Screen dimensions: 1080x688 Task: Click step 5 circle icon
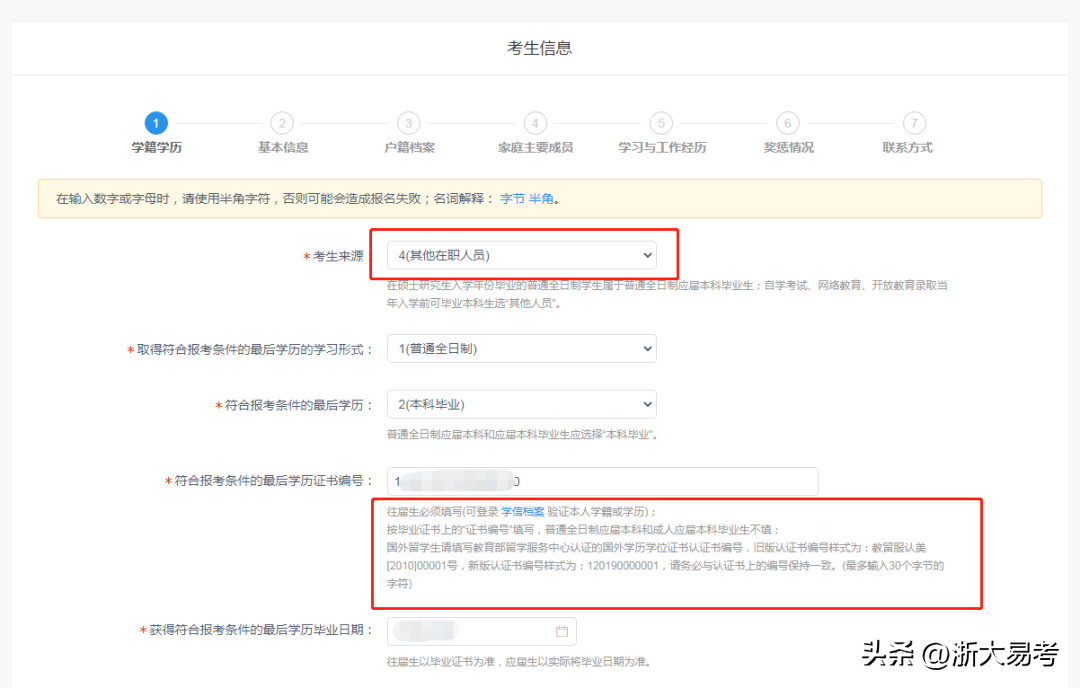(661, 123)
